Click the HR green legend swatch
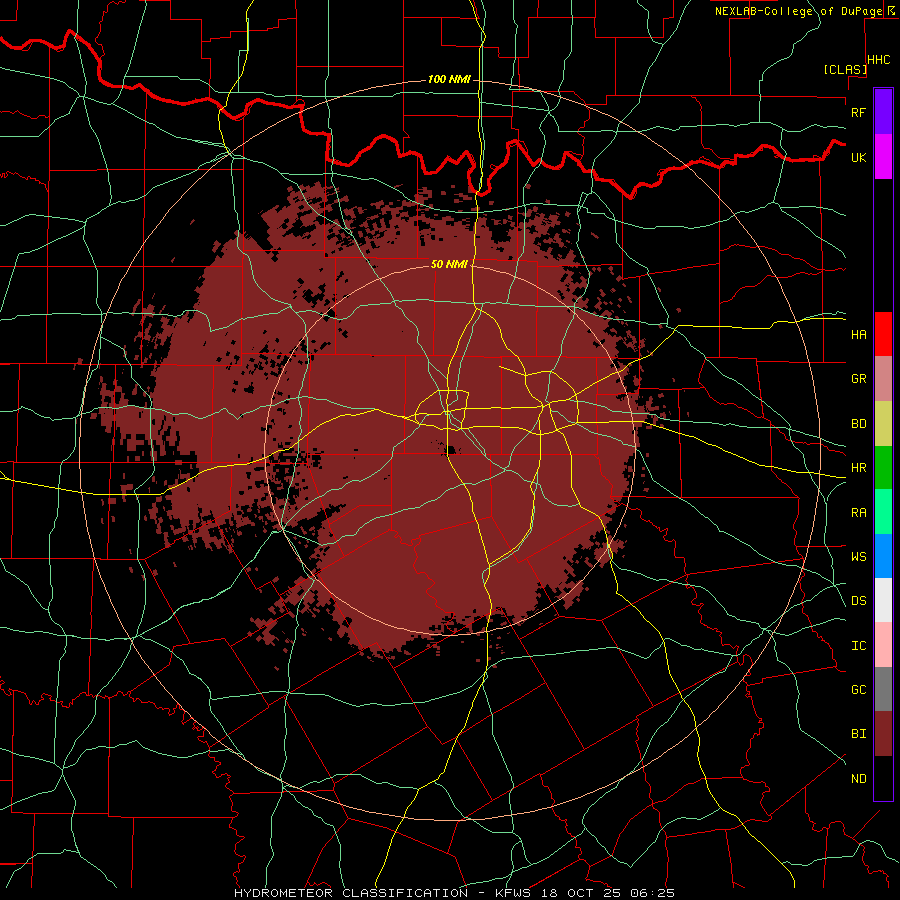The height and width of the screenshot is (900, 900). click(883, 467)
